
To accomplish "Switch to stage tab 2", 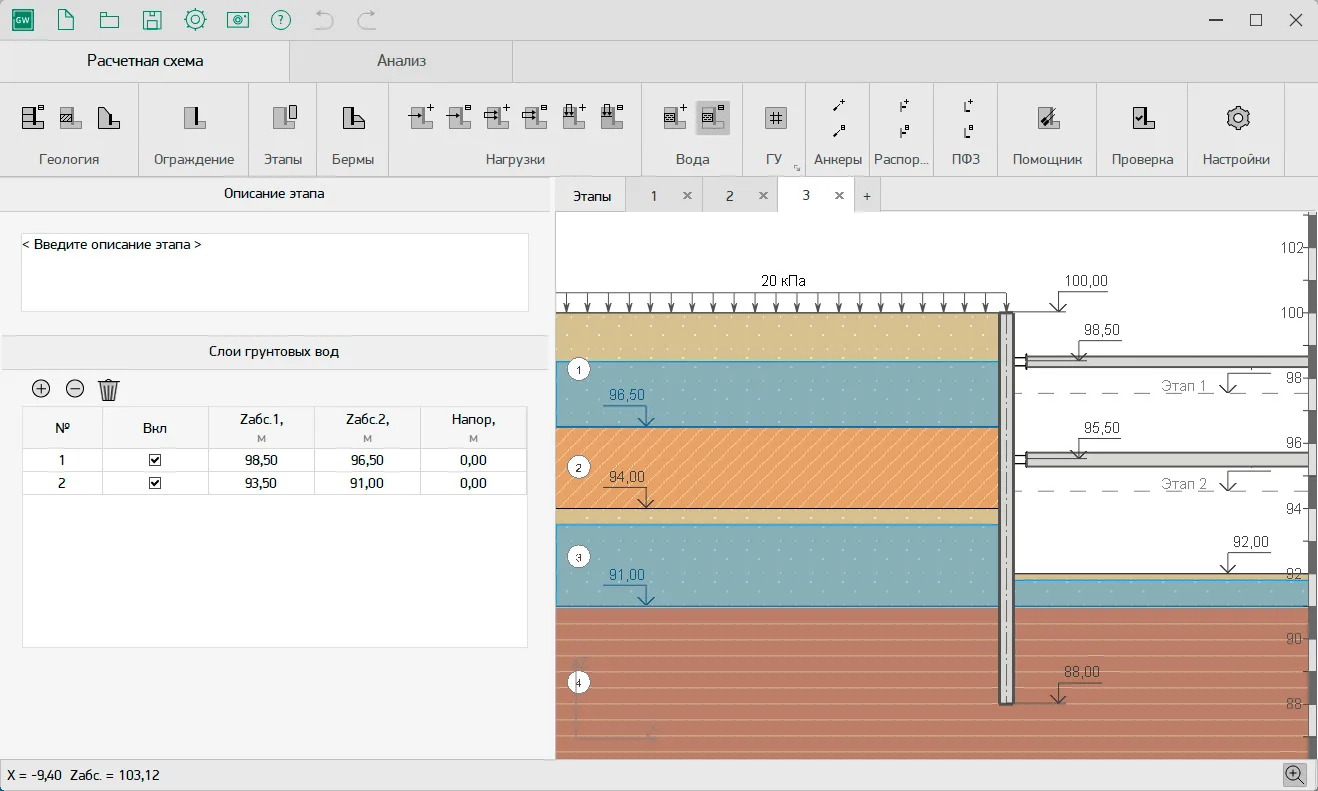I will 729,196.
